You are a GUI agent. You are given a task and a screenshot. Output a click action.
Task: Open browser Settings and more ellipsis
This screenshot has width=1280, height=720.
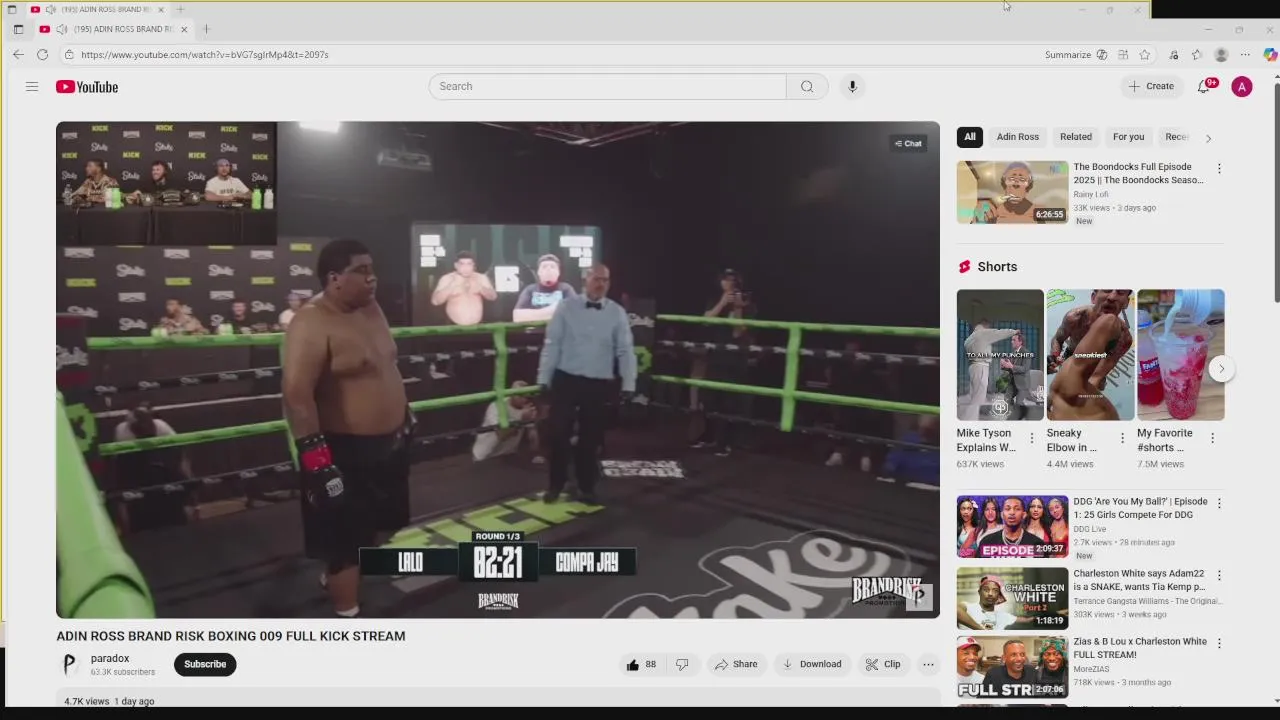coord(1245,55)
